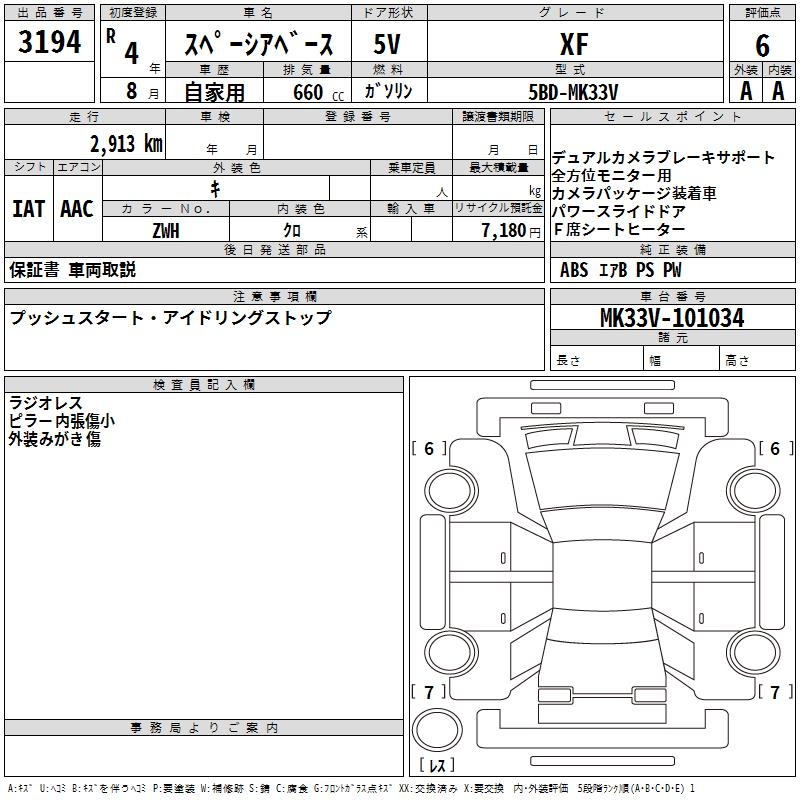Click exterior color value キ
Image resolution: width=800 pixels, height=800 pixels.
[x=215, y=189]
